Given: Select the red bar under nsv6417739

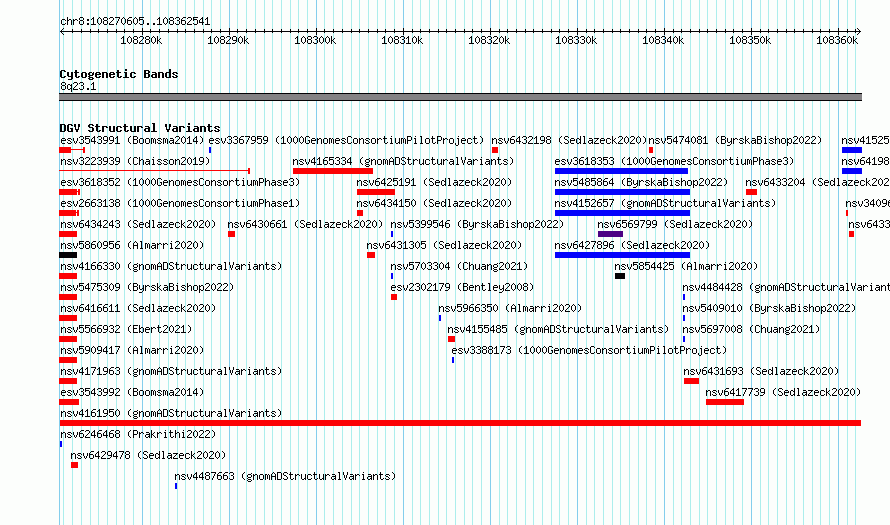Looking at the screenshot, I should 725,402.
